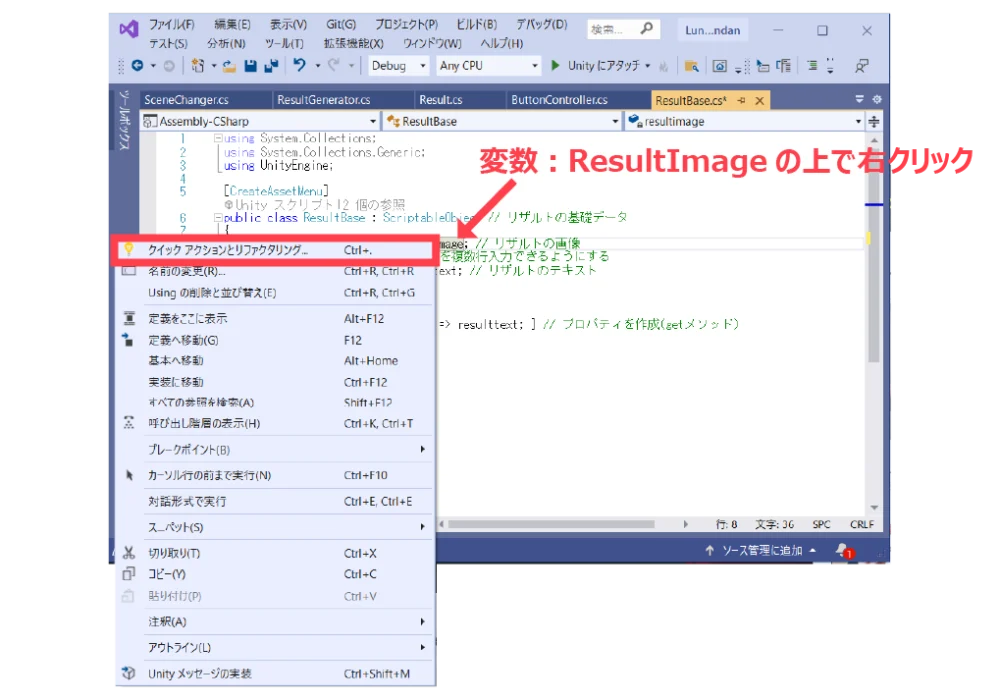Expand the Unity attach dropdown arrow
Screen dimensions: 1000x700
click(x=648, y=66)
